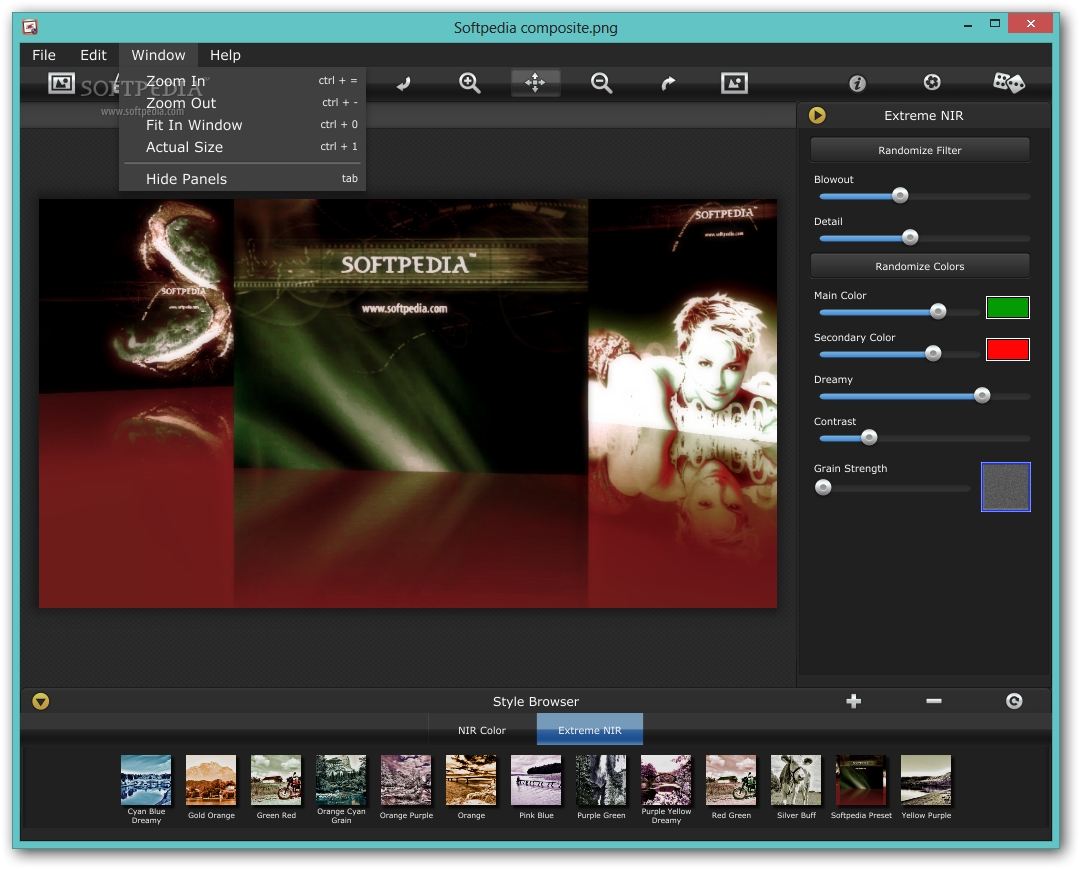Select the Red Green preset thumbnail

click(731, 780)
